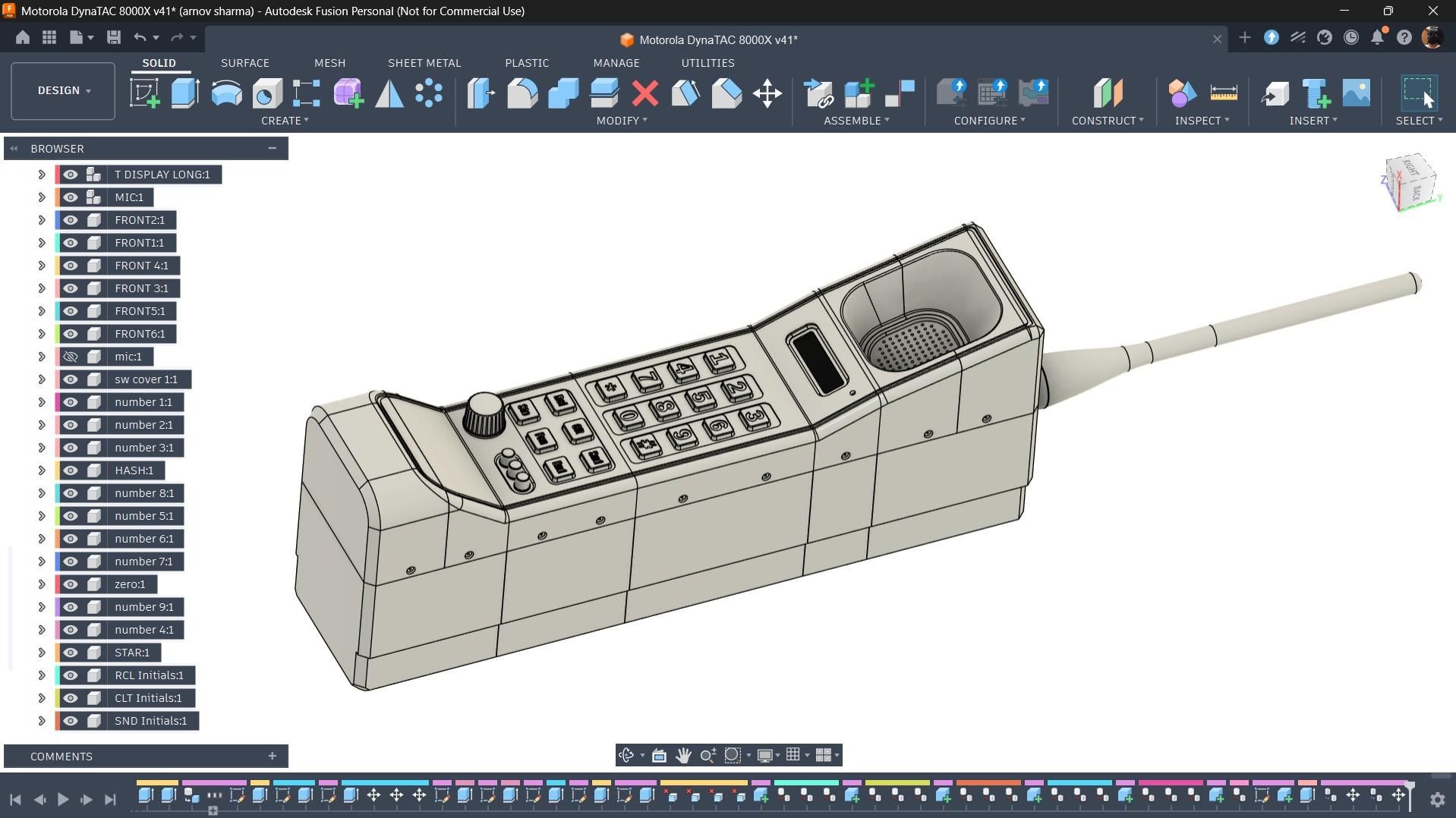Select the Combine tool
Image resolution: width=1456 pixels, height=818 pixels.
563,93
